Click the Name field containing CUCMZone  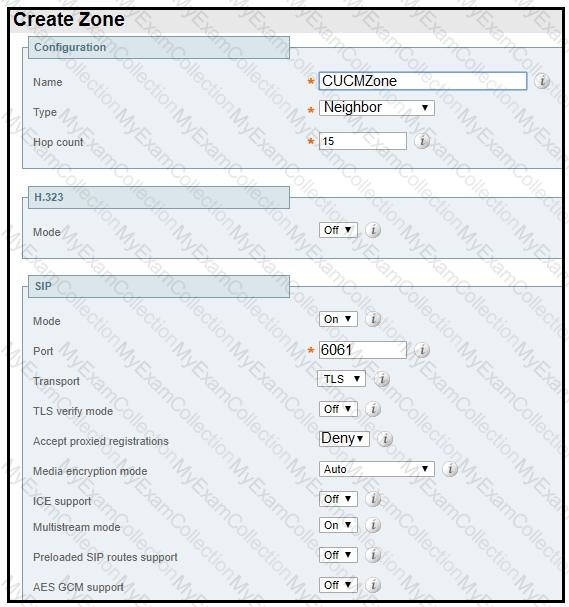(x=423, y=81)
